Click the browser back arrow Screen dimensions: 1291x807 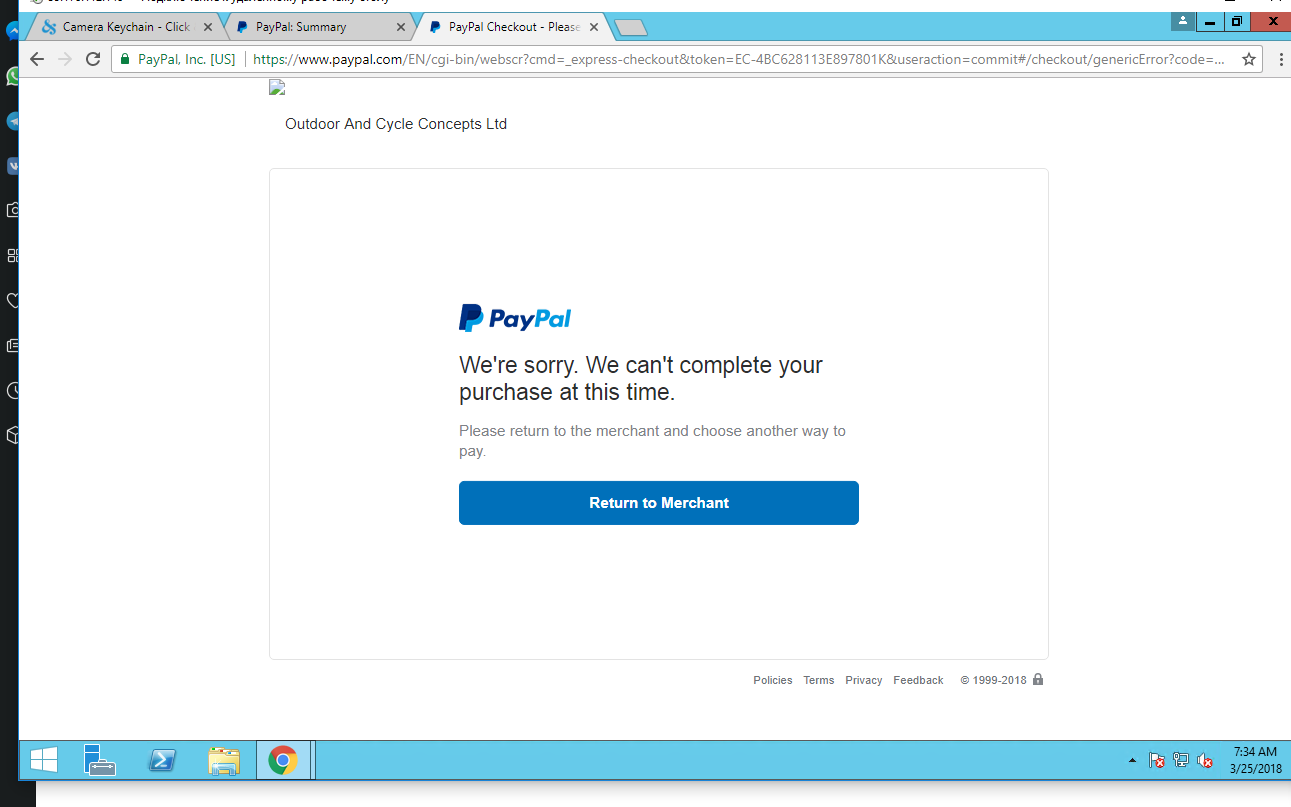37,59
